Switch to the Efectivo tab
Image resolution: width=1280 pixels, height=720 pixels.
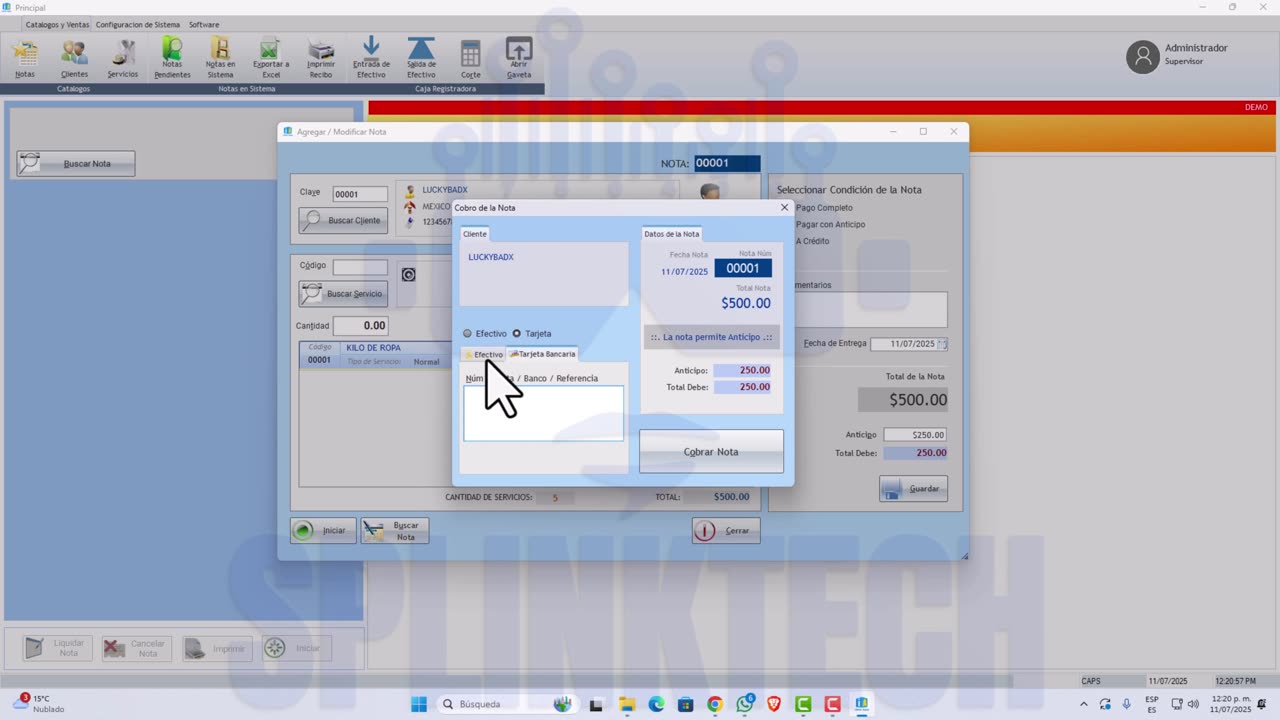[483, 354]
